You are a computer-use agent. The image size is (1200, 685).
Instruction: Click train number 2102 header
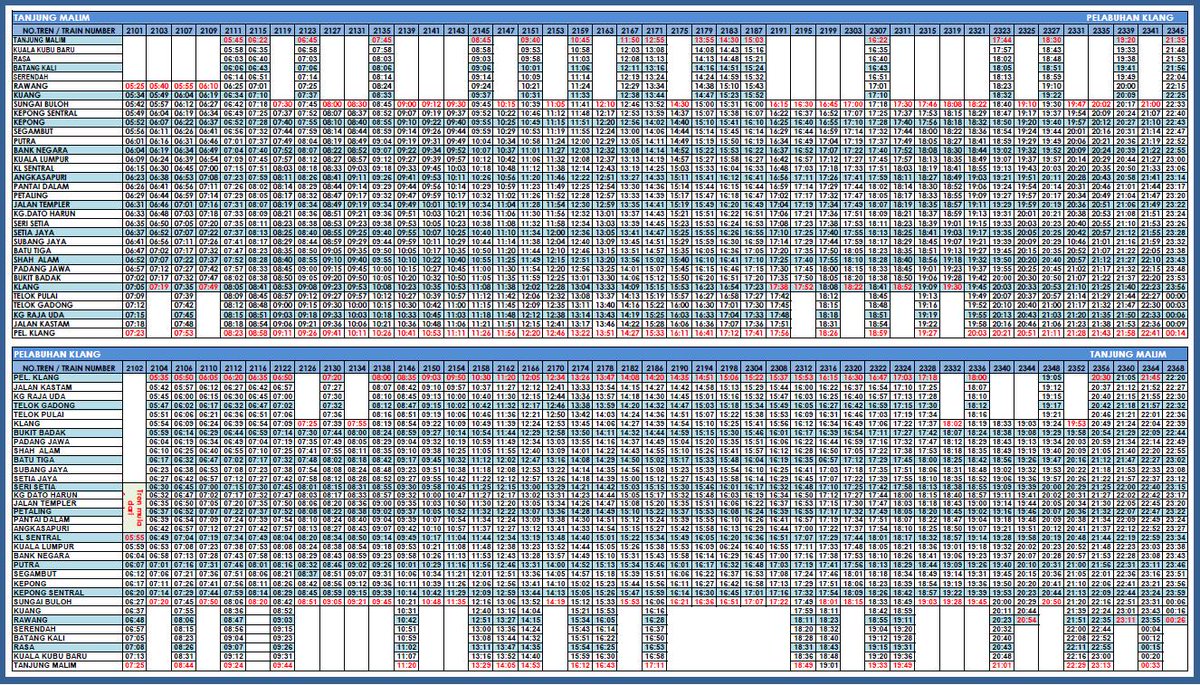tap(135, 368)
